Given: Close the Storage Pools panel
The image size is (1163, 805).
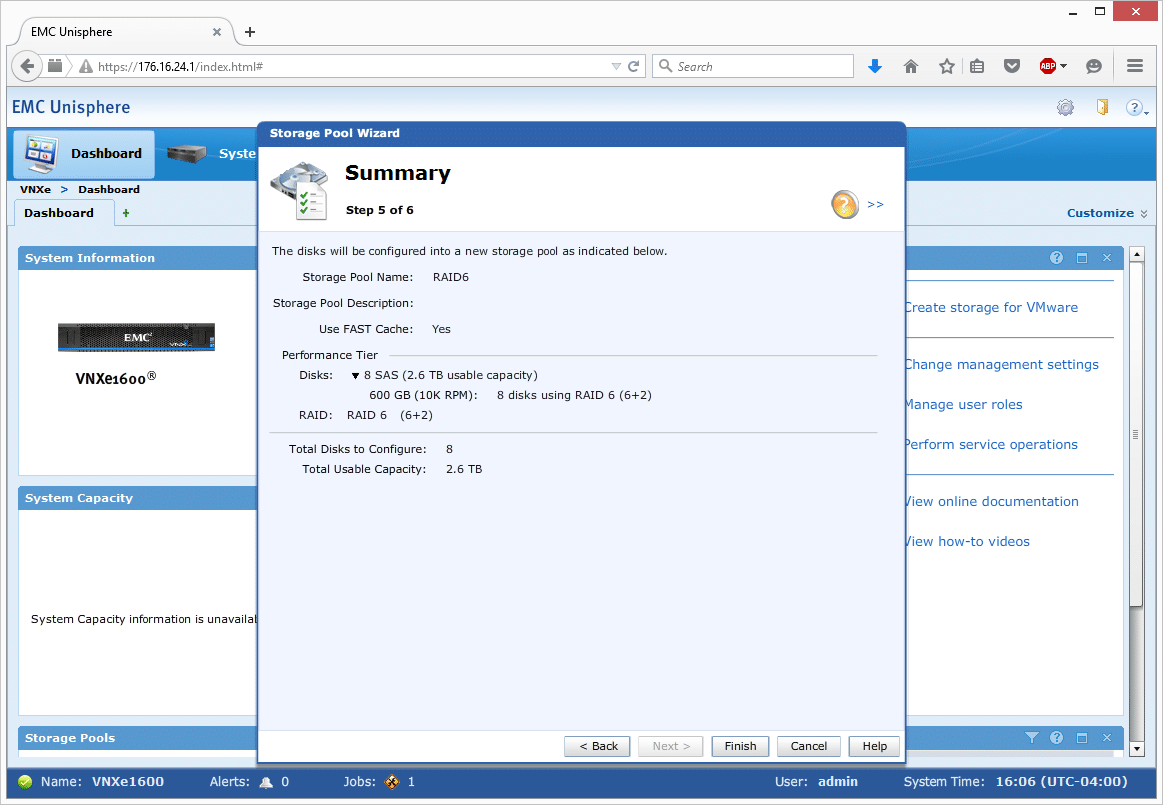Looking at the screenshot, I should coord(1107,737).
